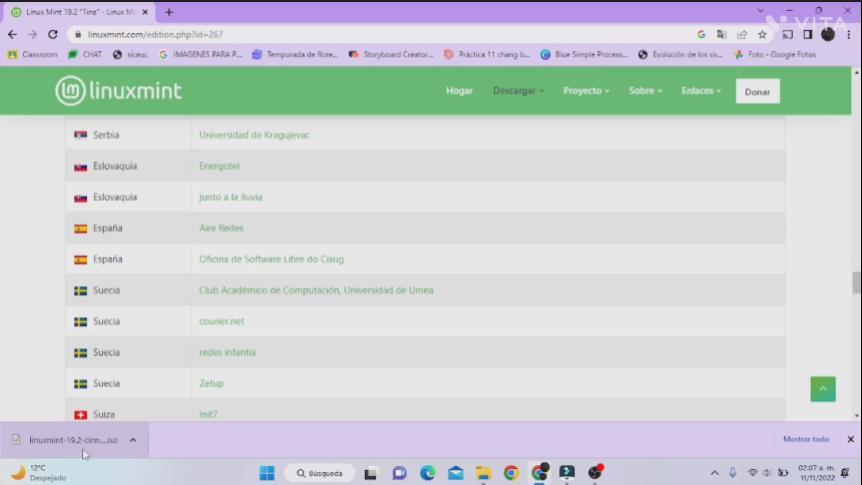
Task: Expand the Descargar dropdown menu
Action: pyautogui.click(x=518, y=91)
